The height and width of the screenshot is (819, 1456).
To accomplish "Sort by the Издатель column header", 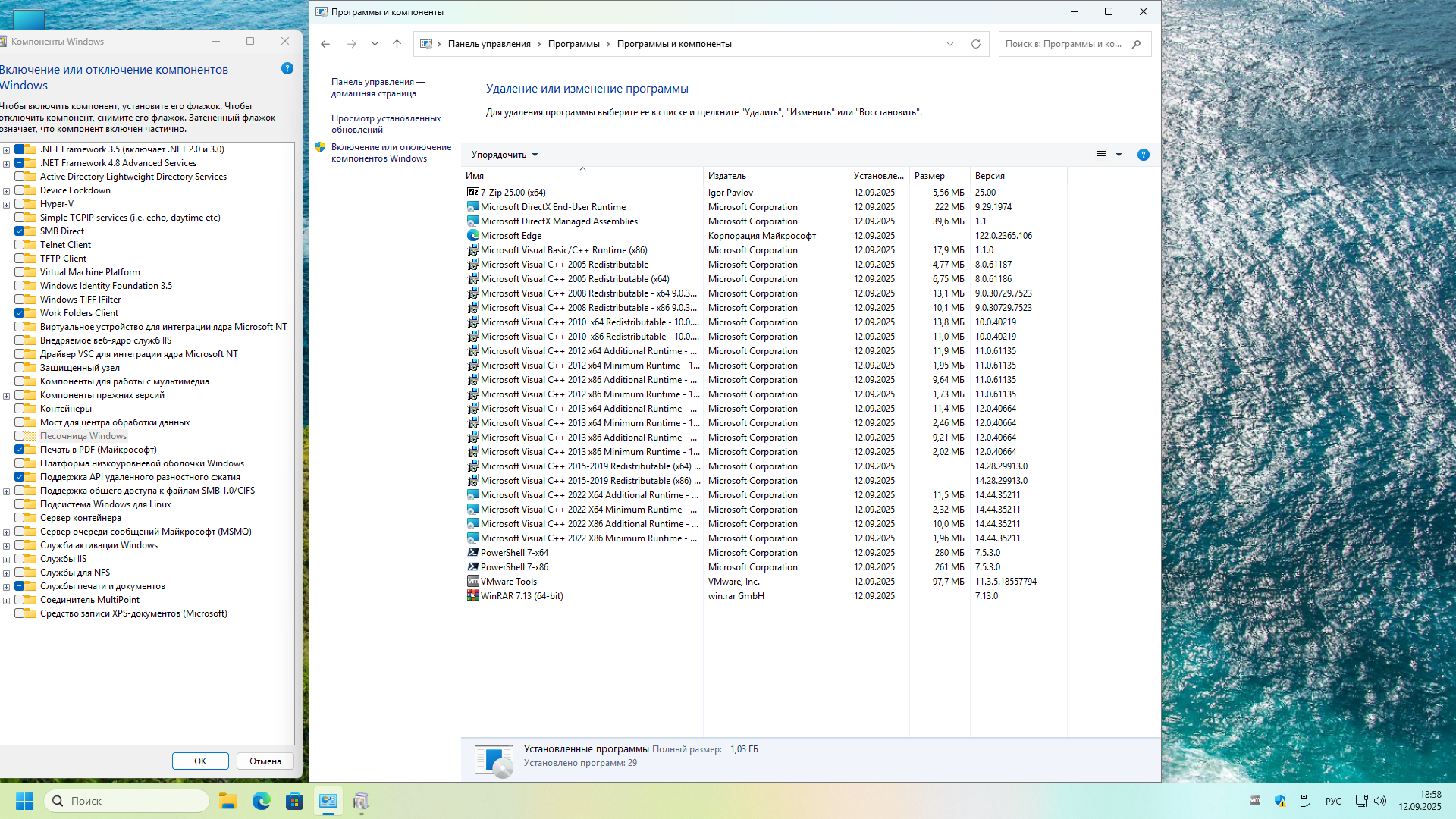I will click(776, 176).
